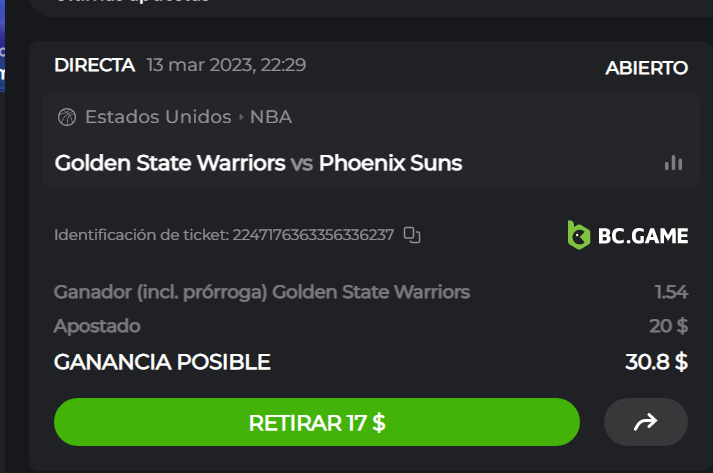The height and width of the screenshot is (473, 713).
Task: Click the chevron between Estados Unidos and NBA
Action: point(241,117)
